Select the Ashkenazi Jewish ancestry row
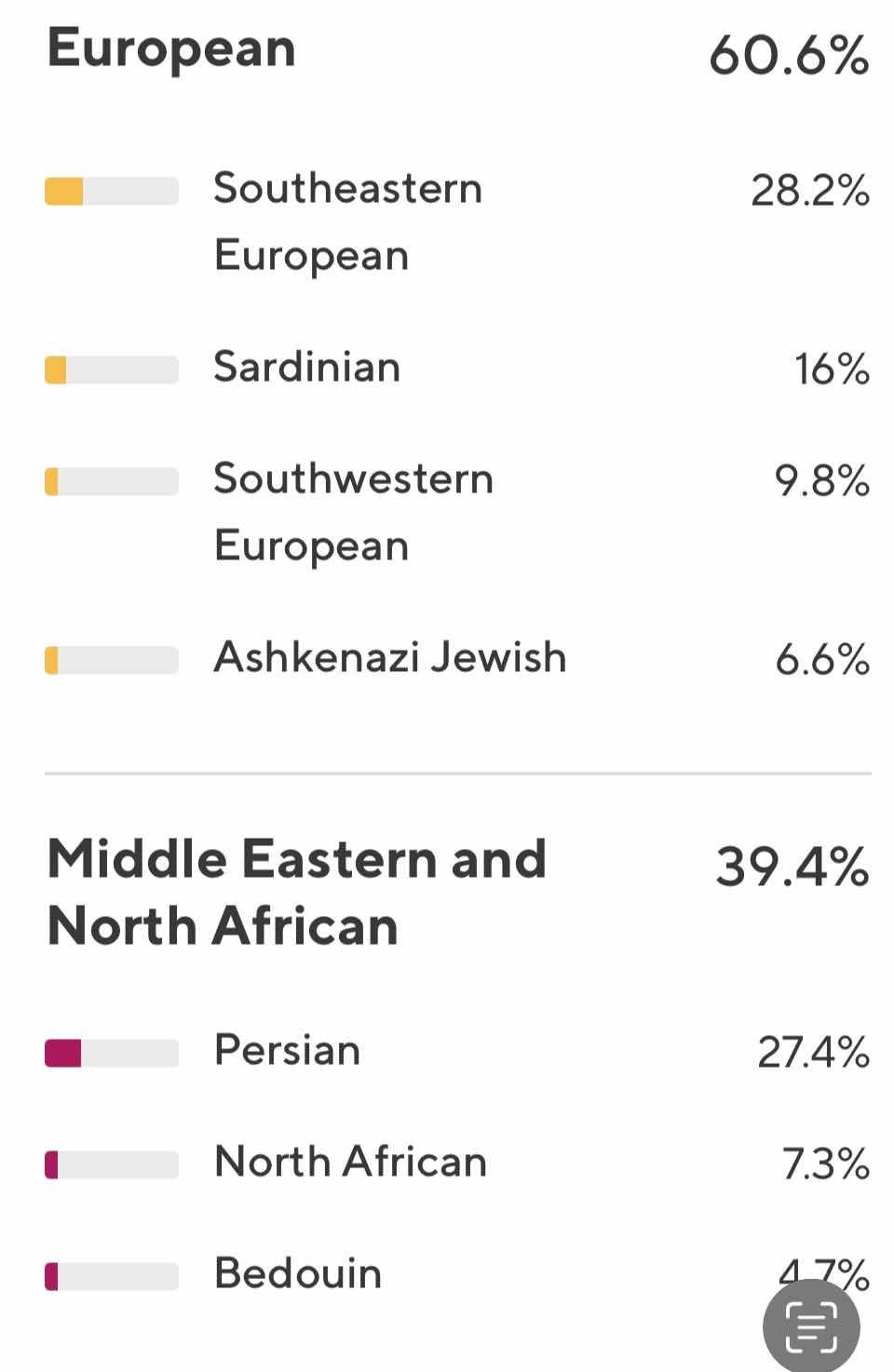 click(457, 659)
